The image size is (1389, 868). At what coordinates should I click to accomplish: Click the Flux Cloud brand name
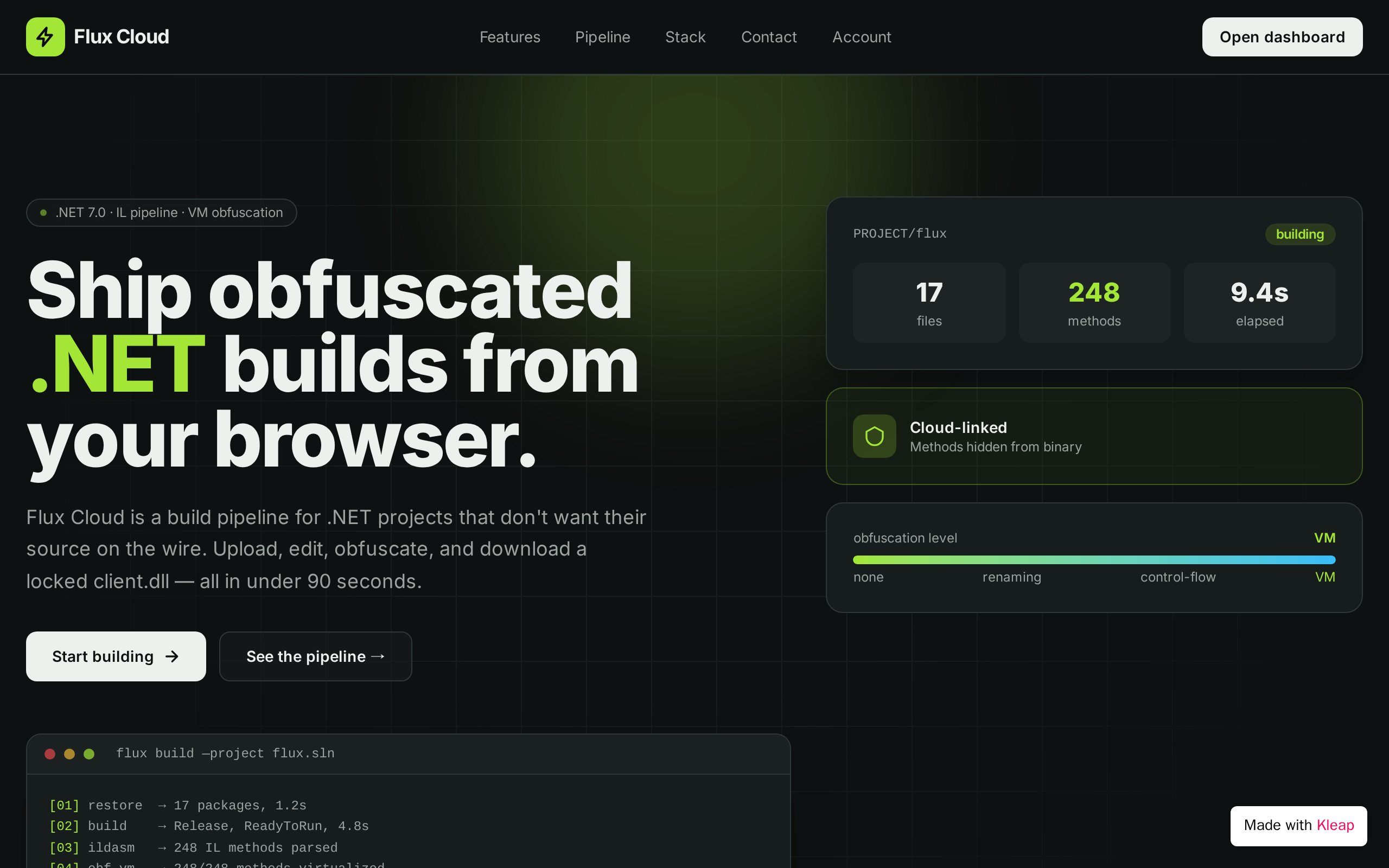(121, 37)
